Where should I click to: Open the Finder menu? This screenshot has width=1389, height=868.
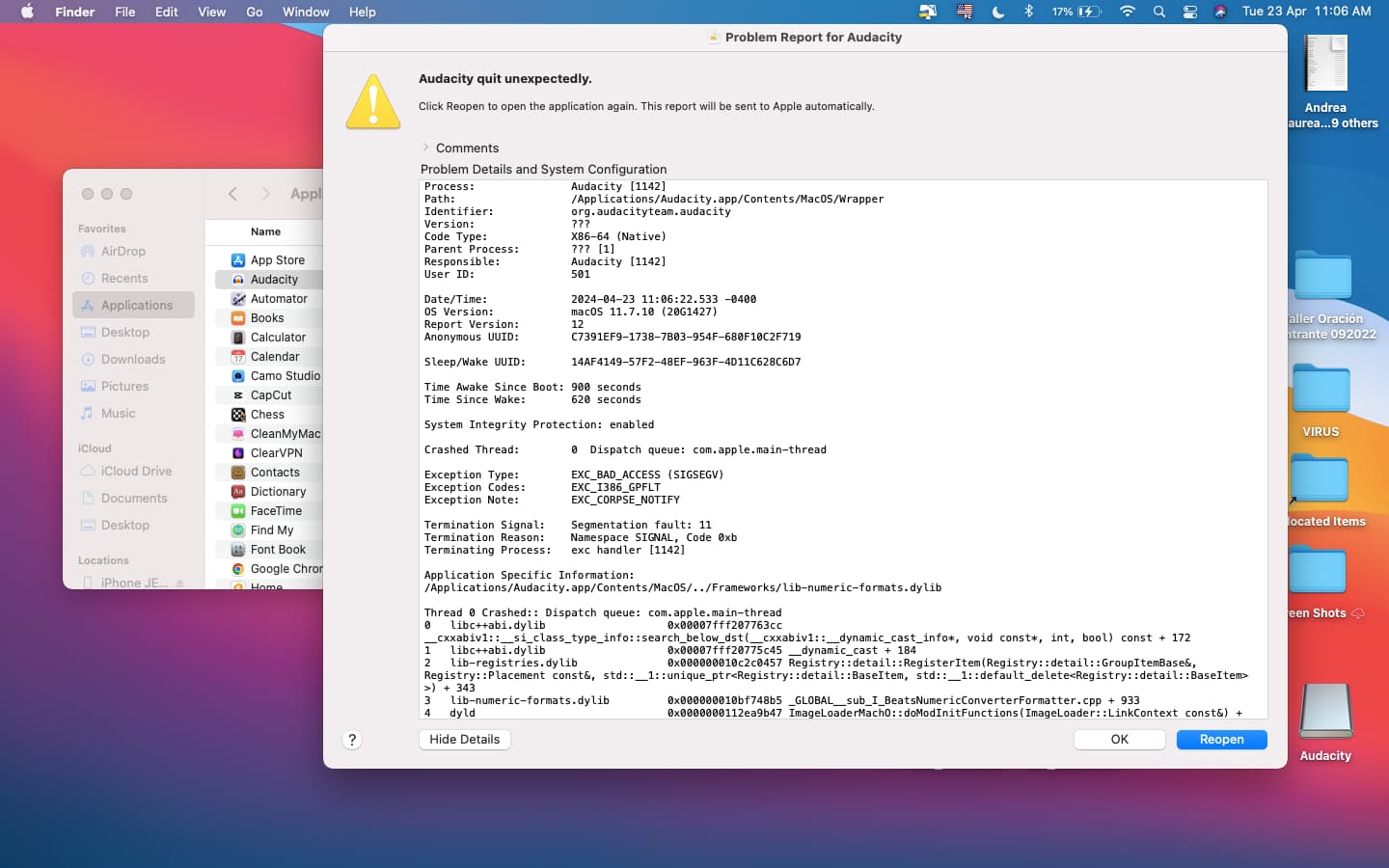75,12
